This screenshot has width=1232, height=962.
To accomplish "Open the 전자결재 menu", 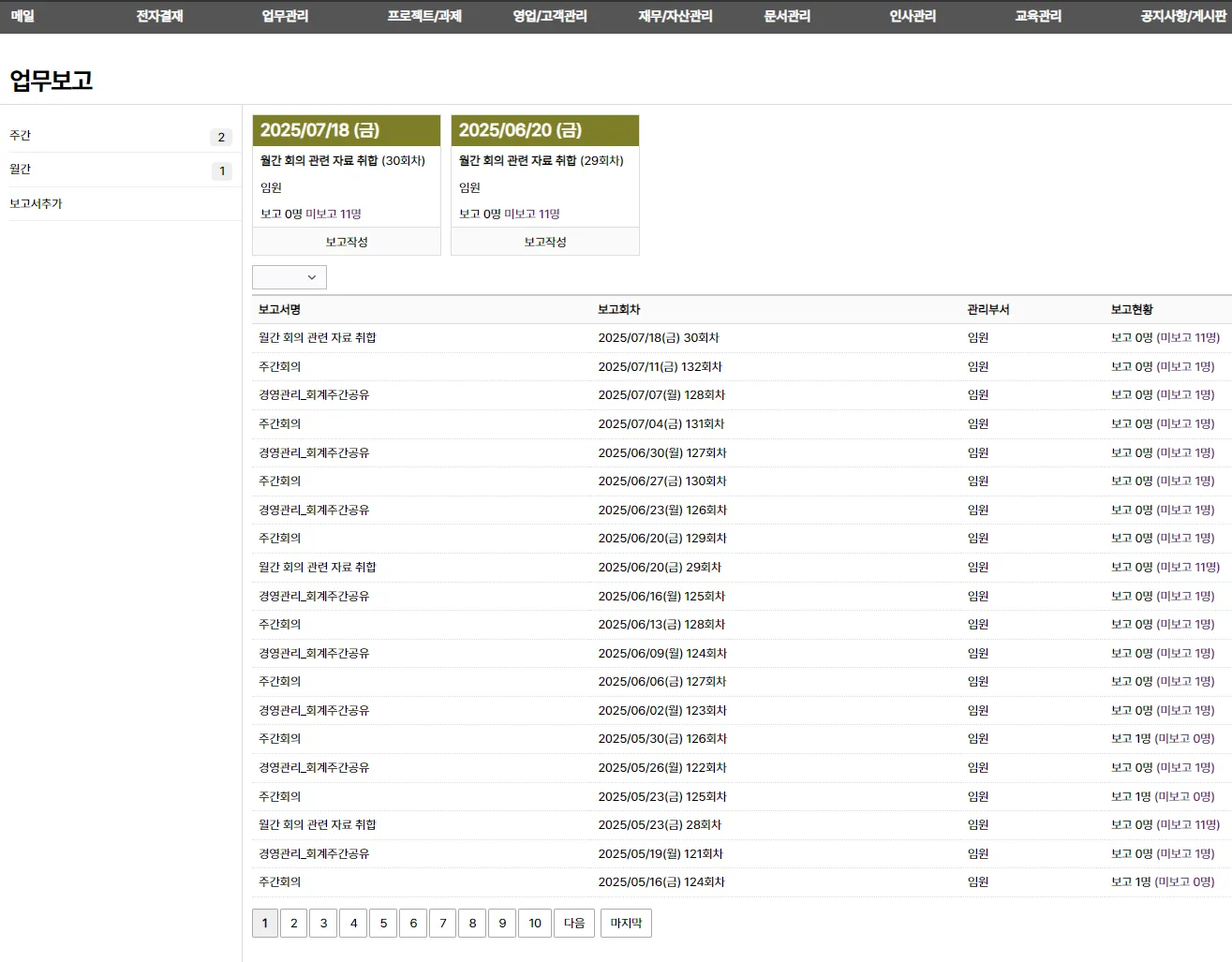I will point(159,16).
